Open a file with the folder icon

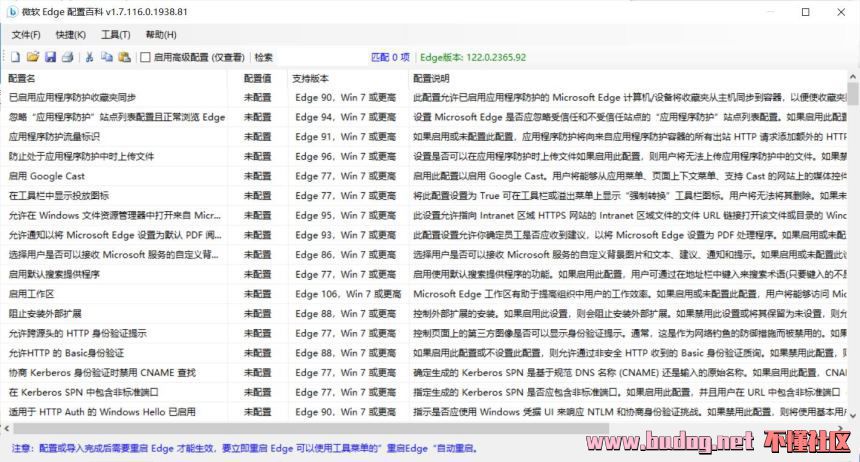[x=33, y=57]
